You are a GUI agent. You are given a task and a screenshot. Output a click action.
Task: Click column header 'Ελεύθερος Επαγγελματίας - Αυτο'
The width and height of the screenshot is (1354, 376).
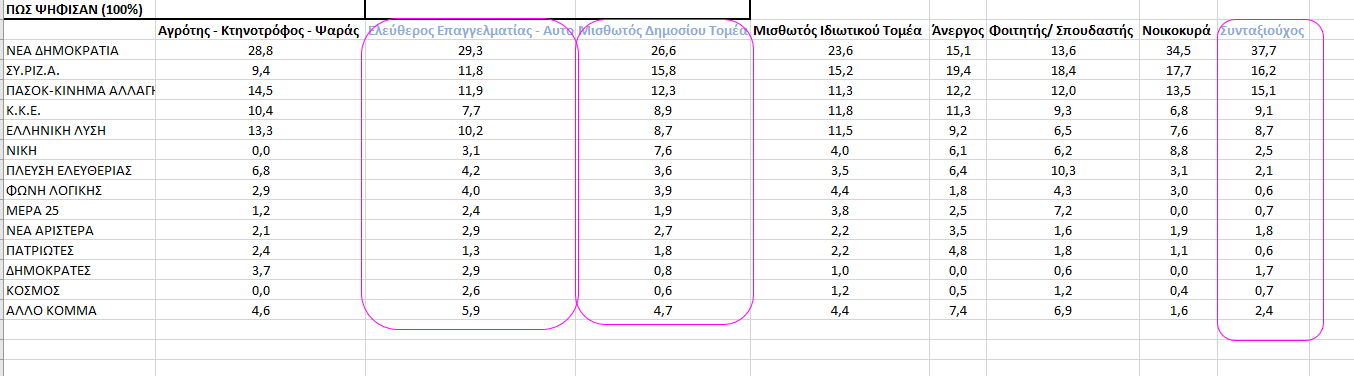[470, 32]
